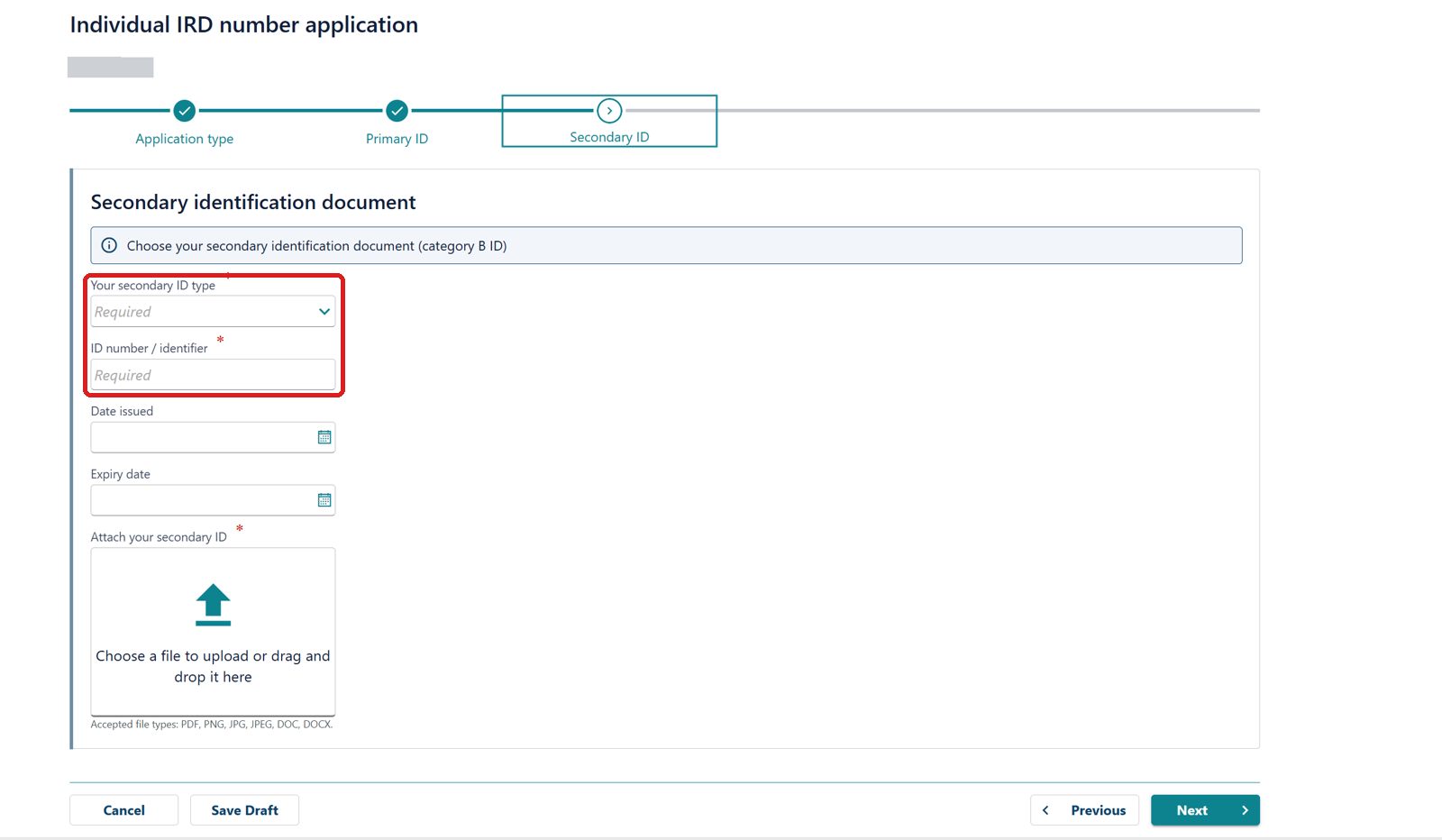Click the Primary ID completed step checkmark
The width and height of the screenshot is (1442, 840).
coord(397,111)
